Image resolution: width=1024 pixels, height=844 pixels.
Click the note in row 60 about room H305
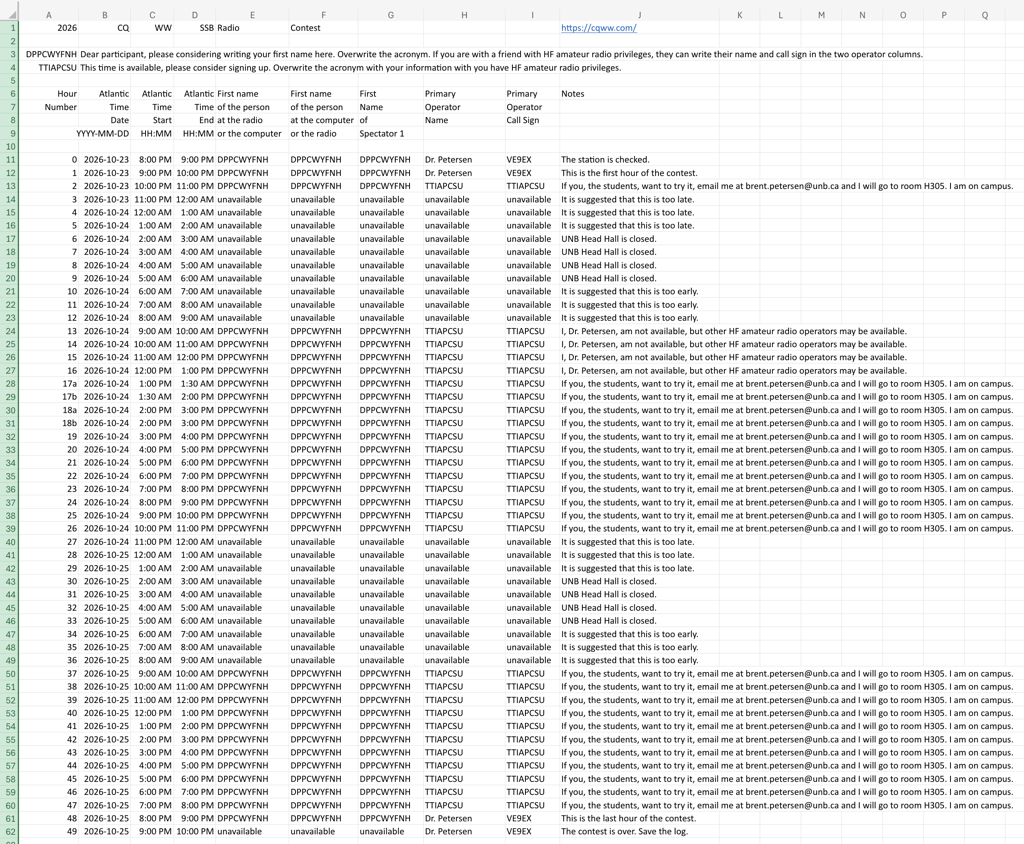tap(787, 805)
